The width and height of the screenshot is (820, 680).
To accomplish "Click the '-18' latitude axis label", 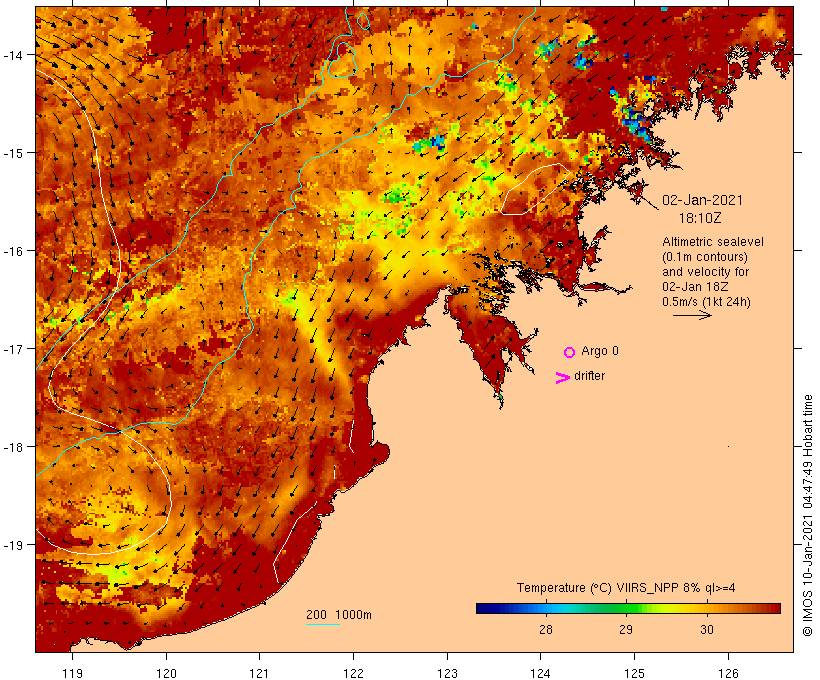I will pyautogui.click(x=12, y=447).
